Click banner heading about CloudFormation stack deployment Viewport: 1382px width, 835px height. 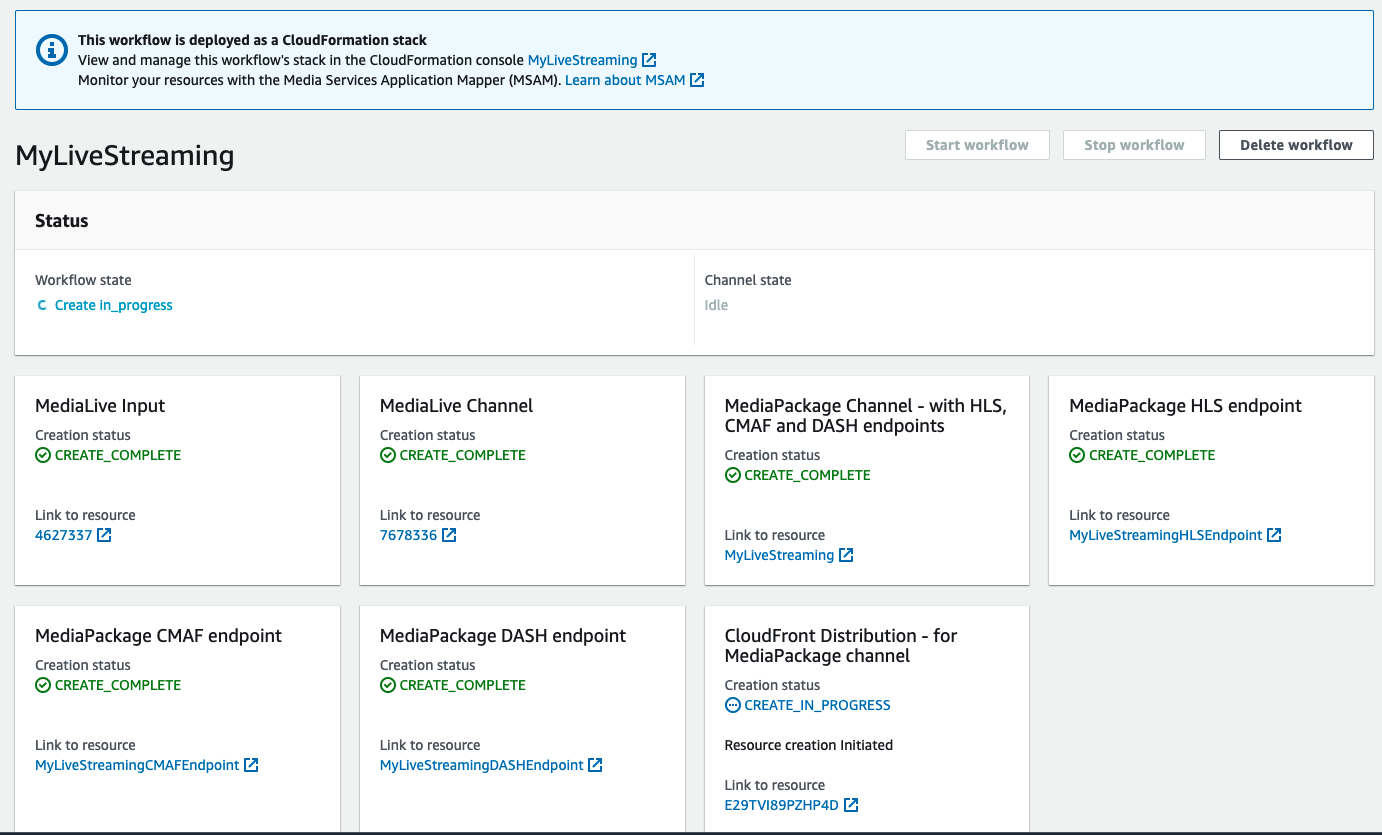pos(252,40)
